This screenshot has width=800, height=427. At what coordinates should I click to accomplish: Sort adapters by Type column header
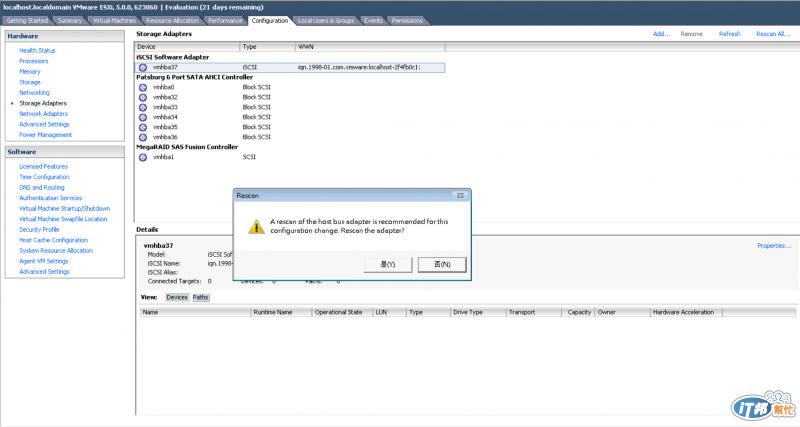point(267,46)
